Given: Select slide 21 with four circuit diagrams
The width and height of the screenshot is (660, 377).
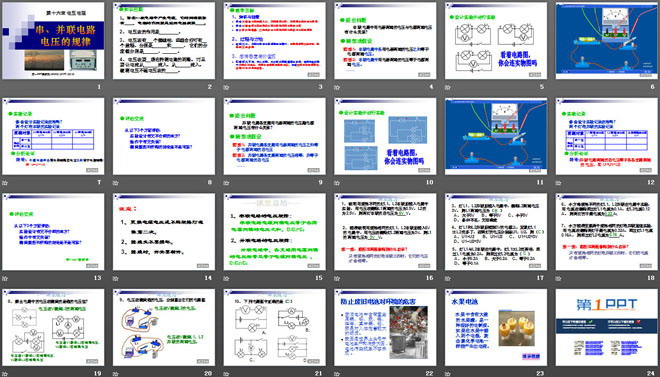Looking at the screenshot, I should click(274, 327).
